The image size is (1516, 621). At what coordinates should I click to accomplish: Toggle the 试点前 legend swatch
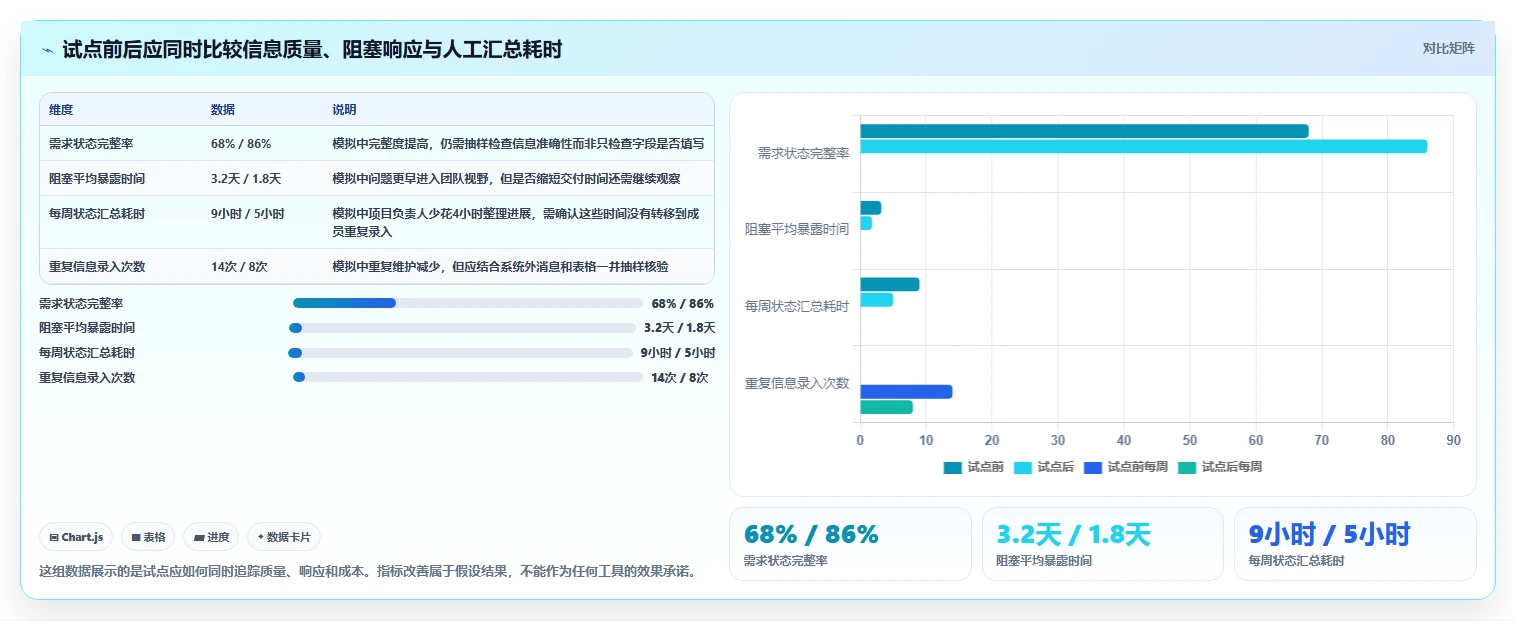(952, 467)
